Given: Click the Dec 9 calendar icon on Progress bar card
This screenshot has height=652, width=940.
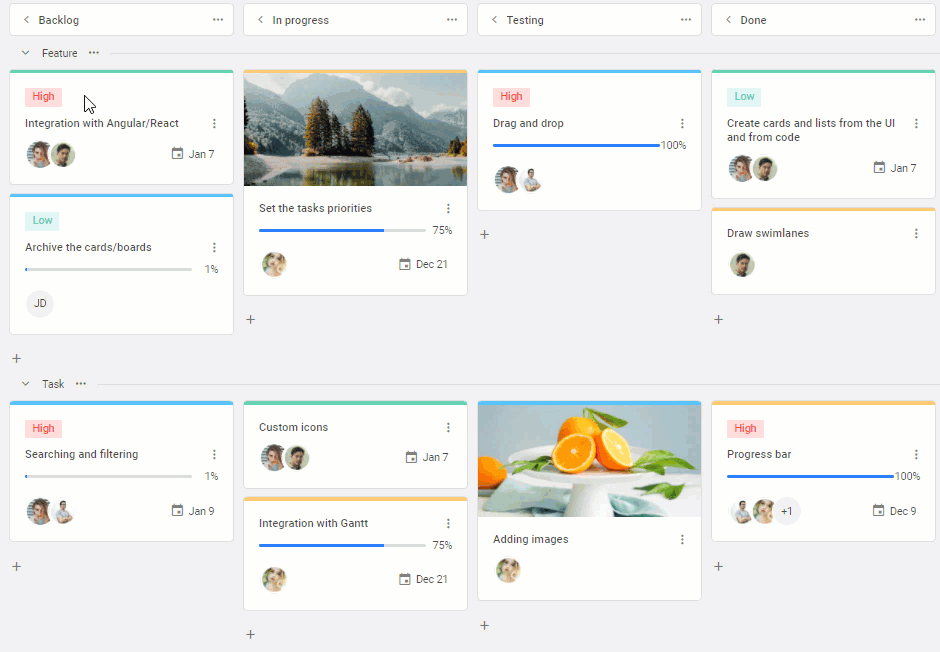Looking at the screenshot, I should coord(878,511).
